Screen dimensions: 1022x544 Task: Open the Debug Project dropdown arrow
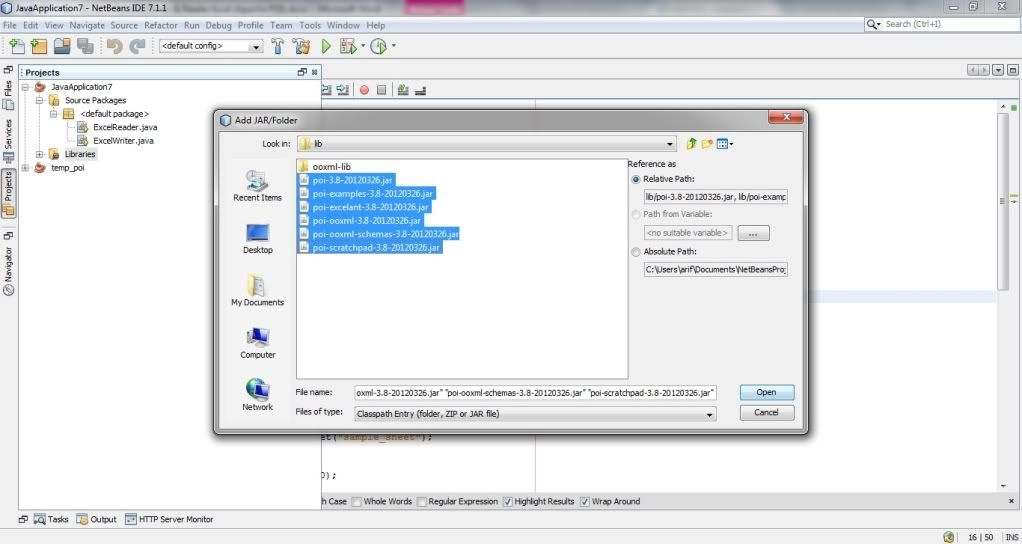(362, 46)
